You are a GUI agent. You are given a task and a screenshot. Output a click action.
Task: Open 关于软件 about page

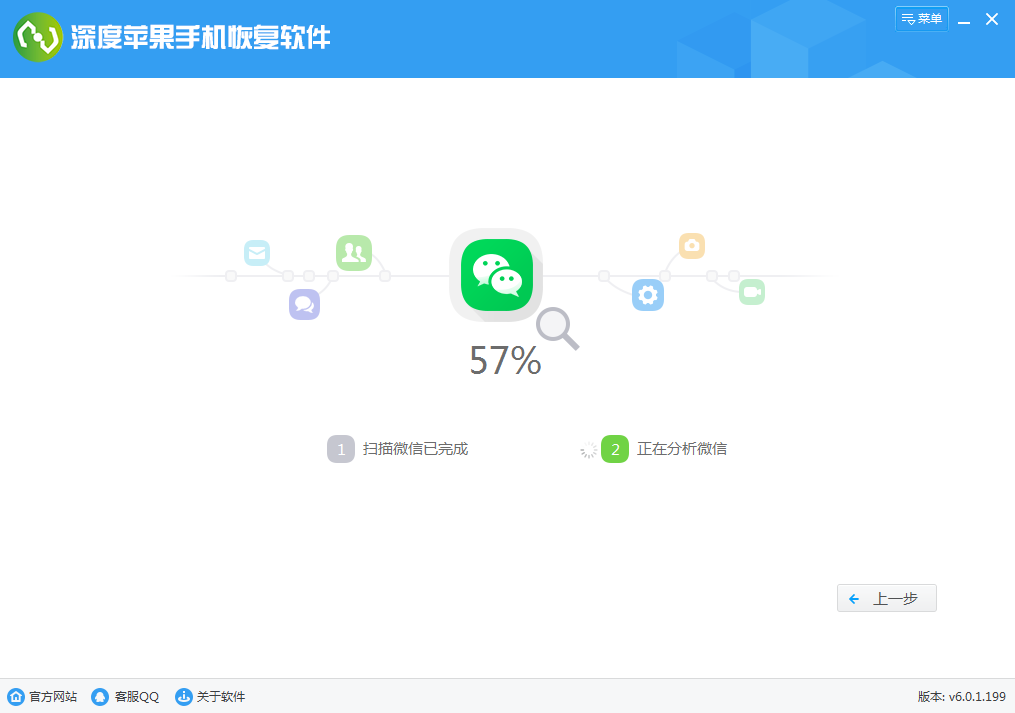click(210, 697)
